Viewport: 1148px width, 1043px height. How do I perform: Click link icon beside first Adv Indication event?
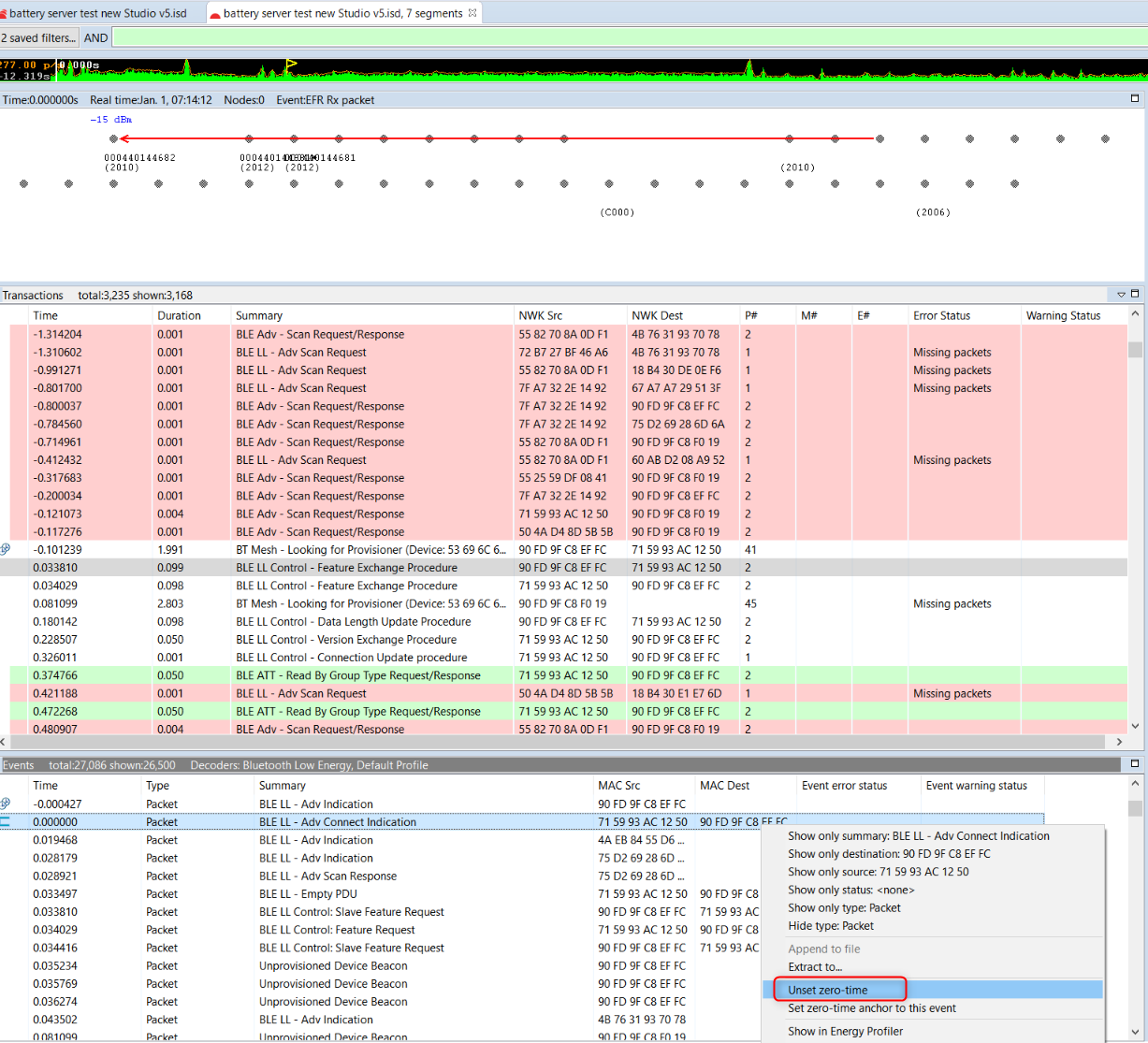click(6, 804)
